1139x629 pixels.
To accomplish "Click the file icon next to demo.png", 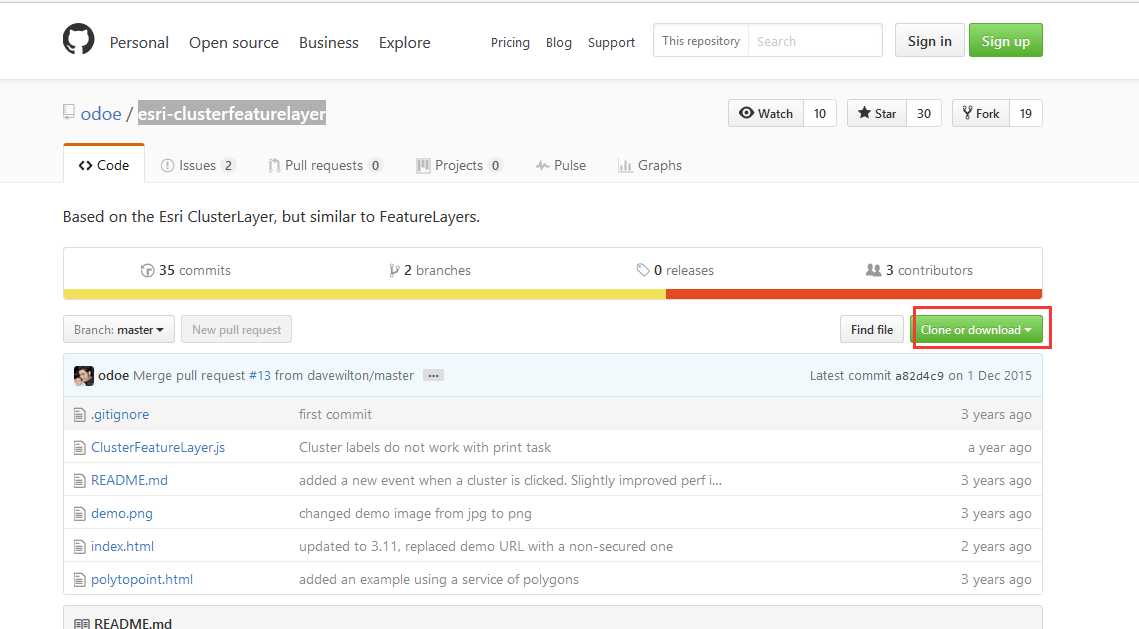I will [80, 514].
